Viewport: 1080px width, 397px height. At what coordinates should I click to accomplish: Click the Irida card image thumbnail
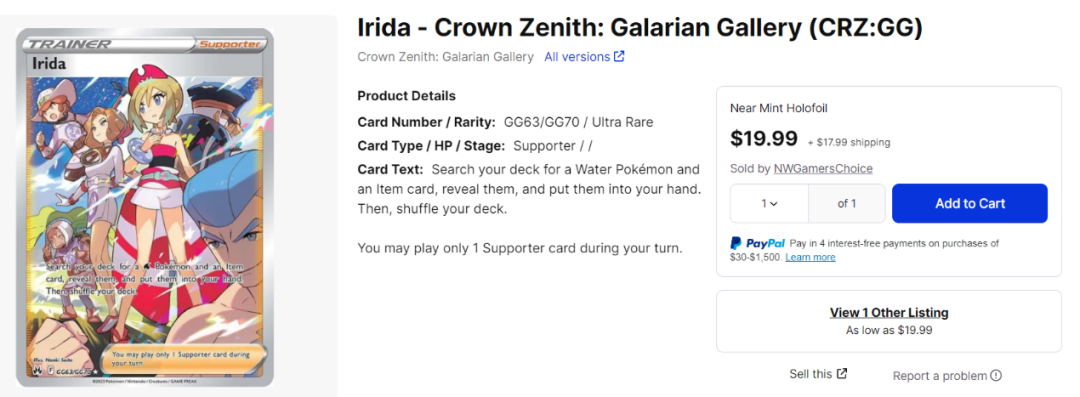point(145,207)
